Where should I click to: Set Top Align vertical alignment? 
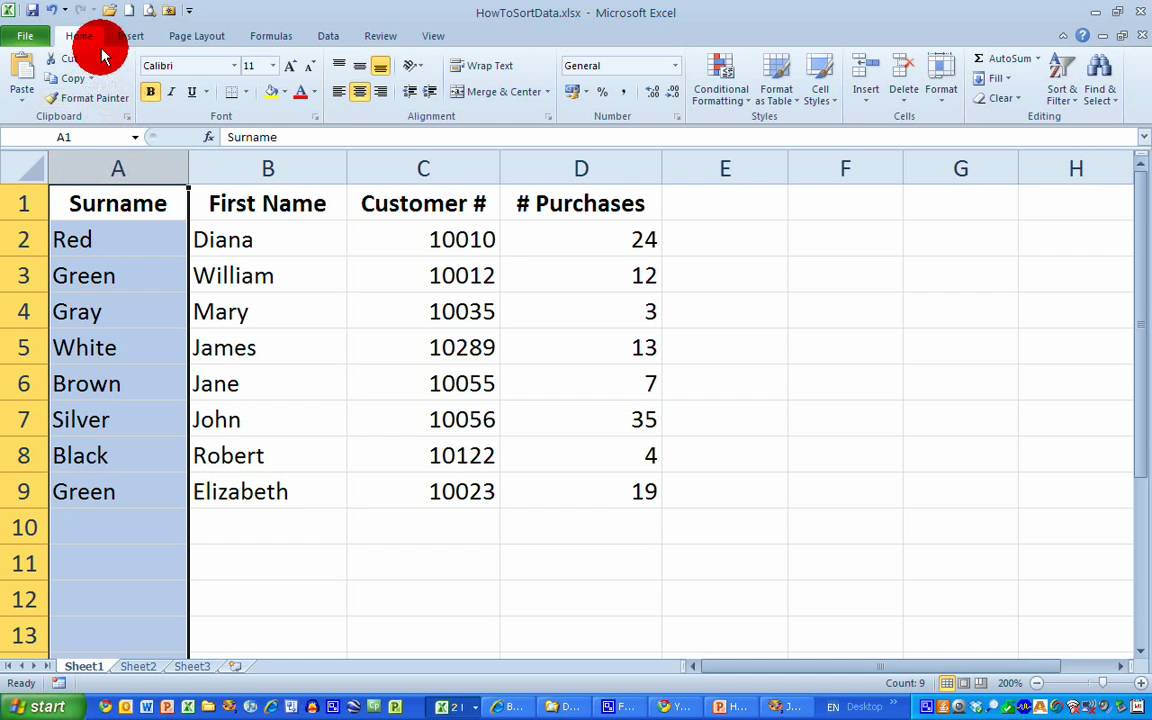(339, 65)
